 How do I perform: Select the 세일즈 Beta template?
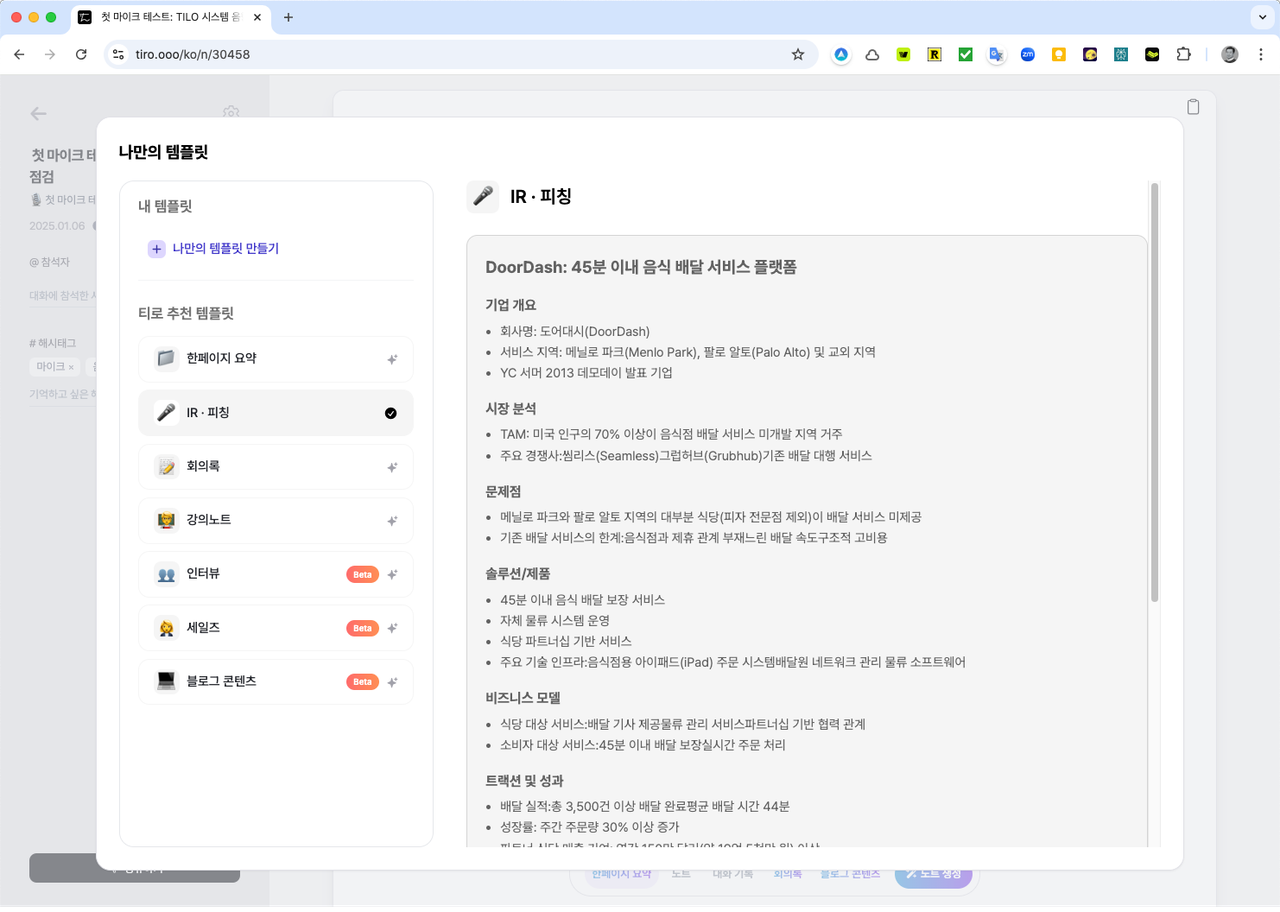pyautogui.click(x=276, y=628)
